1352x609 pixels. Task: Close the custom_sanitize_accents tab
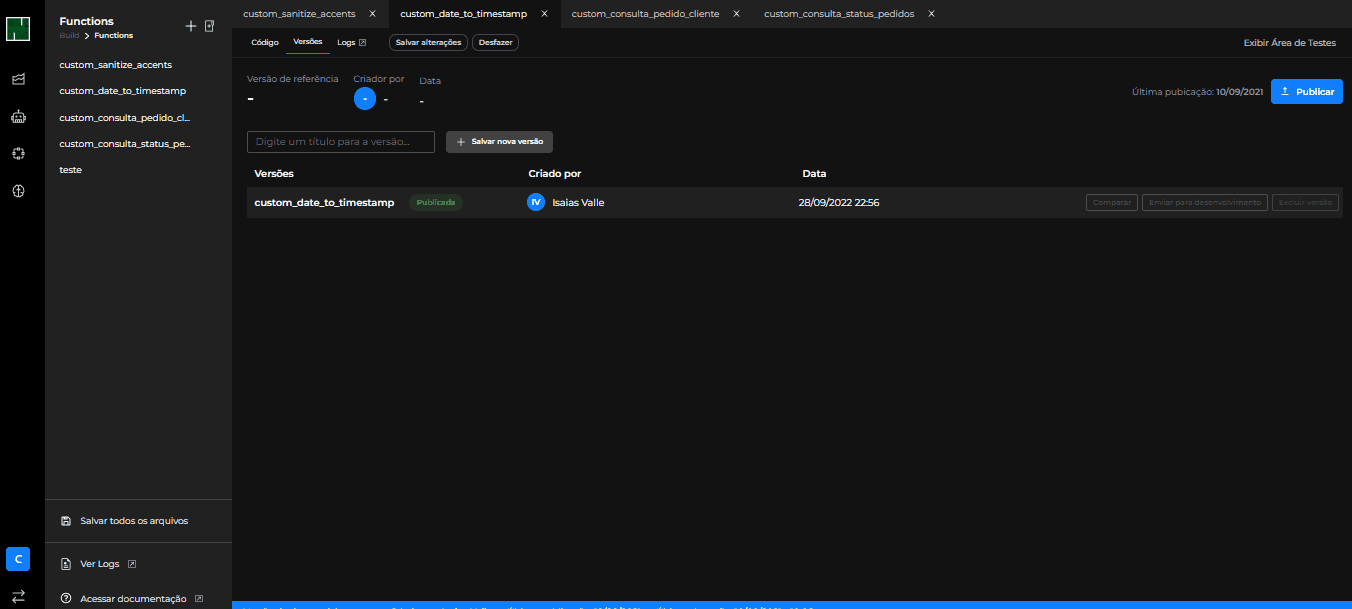coord(373,14)
